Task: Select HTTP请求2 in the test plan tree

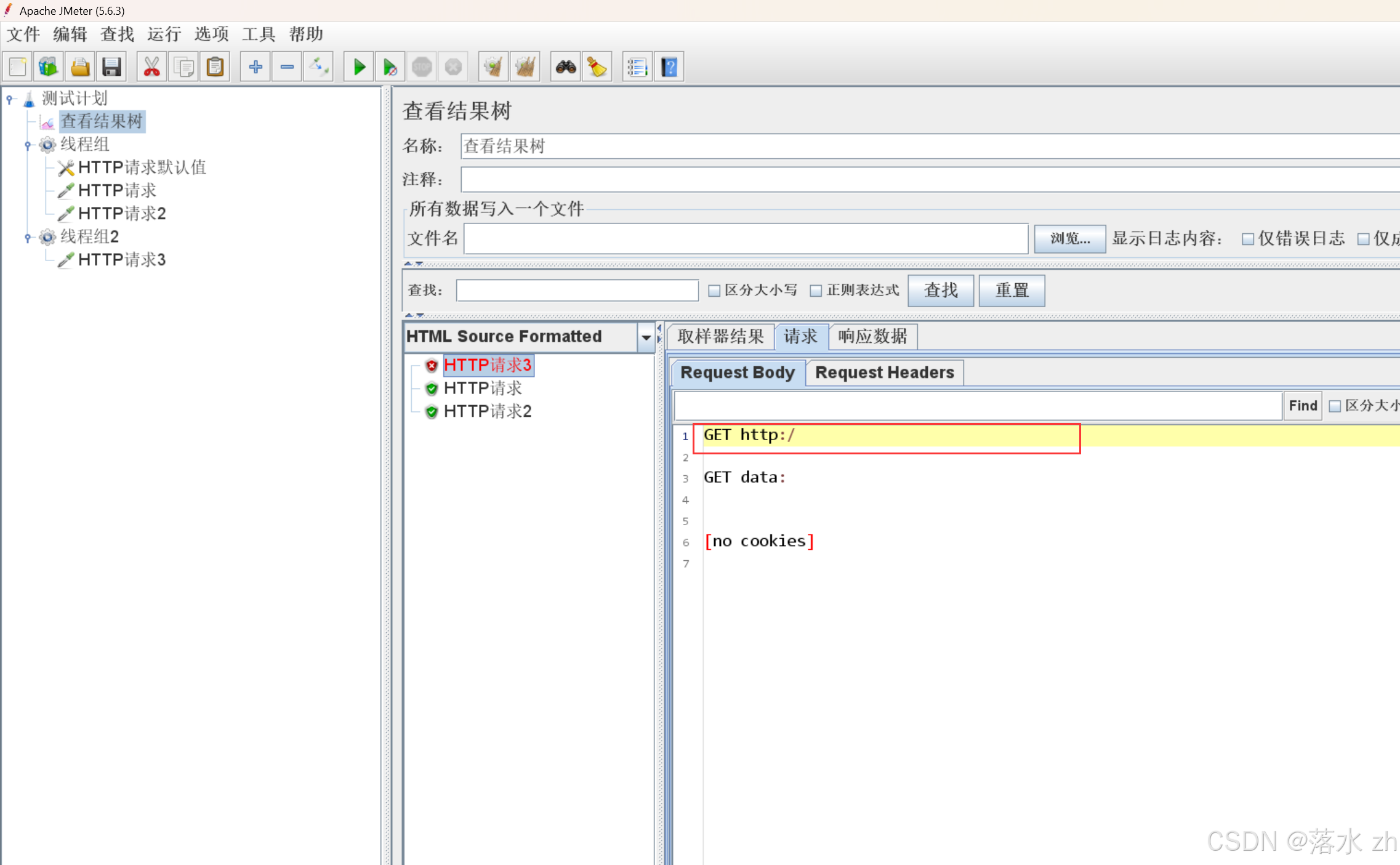Action: tap(122, 214)
